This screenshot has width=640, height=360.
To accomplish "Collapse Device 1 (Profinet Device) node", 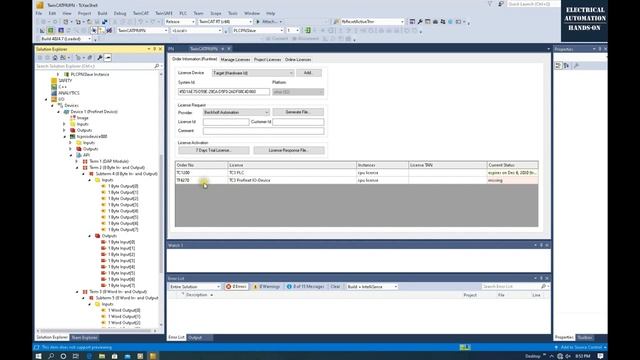I will [58, 112].
